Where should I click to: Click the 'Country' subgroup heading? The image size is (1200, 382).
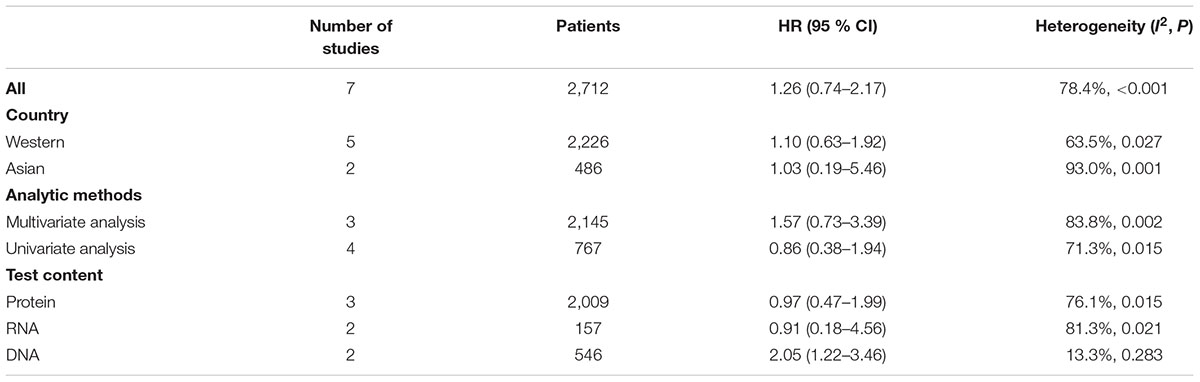click(x=36, y=114)
